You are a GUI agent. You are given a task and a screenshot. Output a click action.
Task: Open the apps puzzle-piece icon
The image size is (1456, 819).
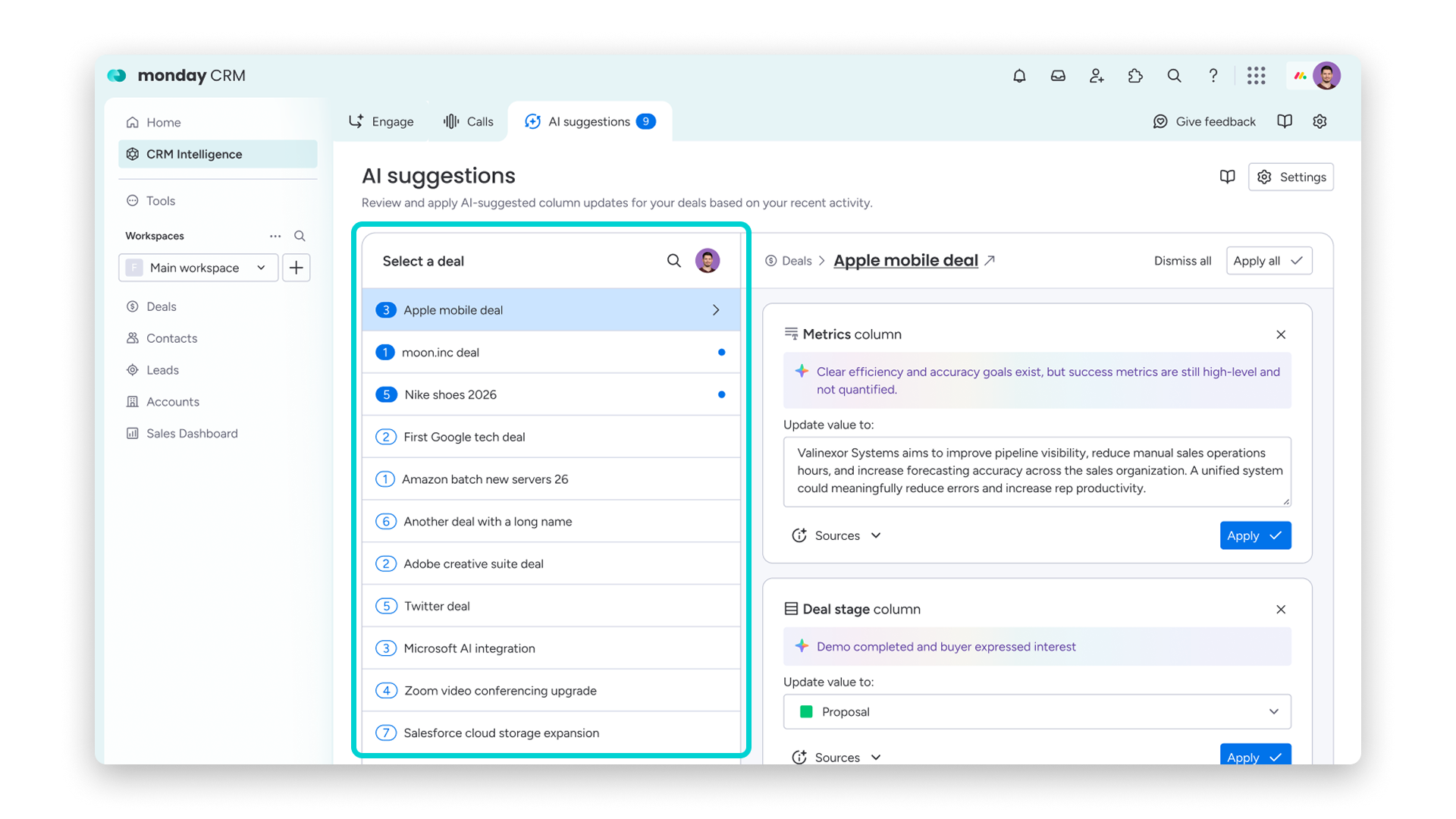pos(1135,76)
